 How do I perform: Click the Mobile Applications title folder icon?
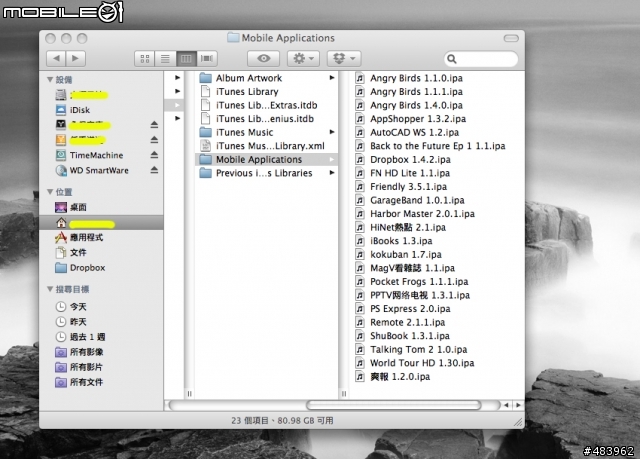(x=233, y=38)
